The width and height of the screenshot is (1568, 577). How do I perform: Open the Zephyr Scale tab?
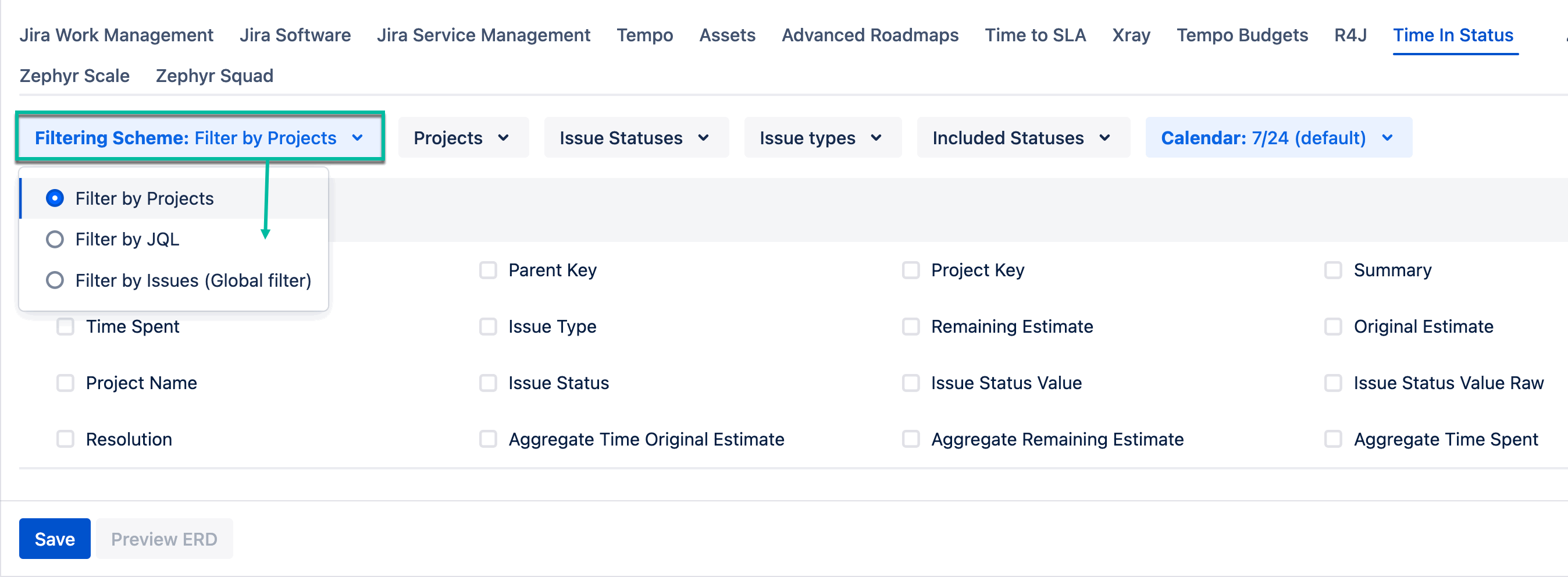pyautogui.click(x=74, y=76)
